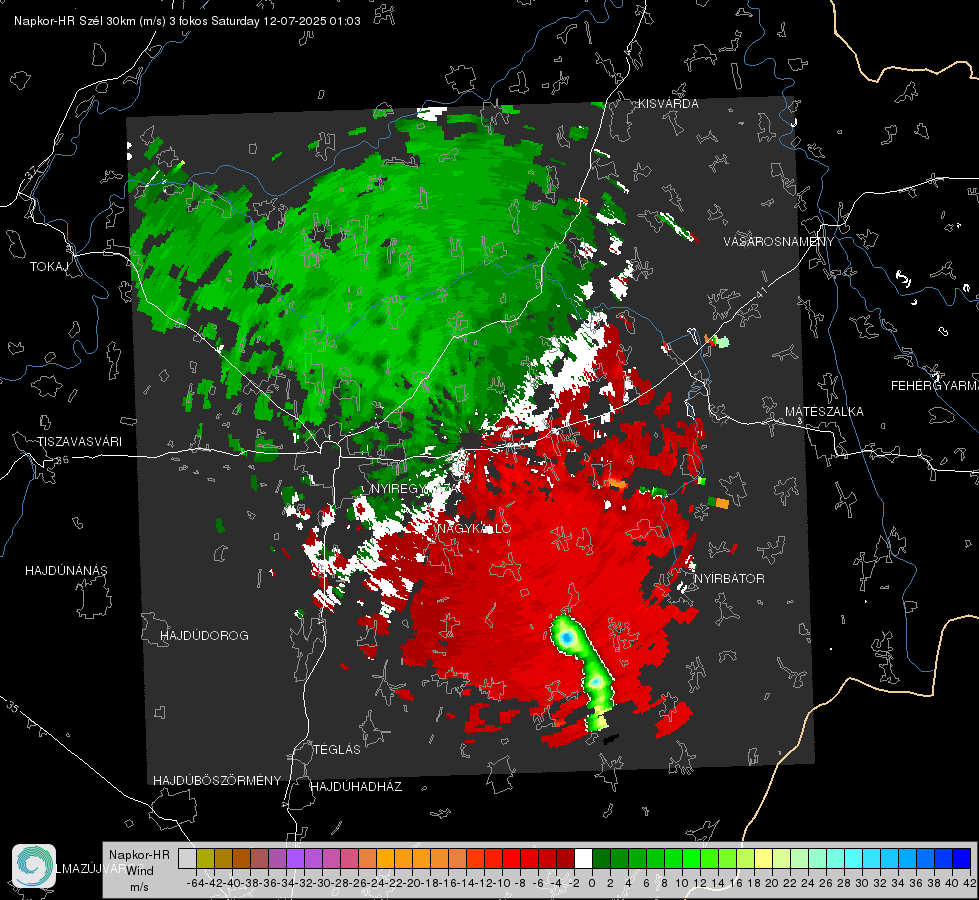The height and width of the screenshot is (900, 979).
Task: Click the NAGYKÁLLÓ town label
Action: (x=475, y=528)
